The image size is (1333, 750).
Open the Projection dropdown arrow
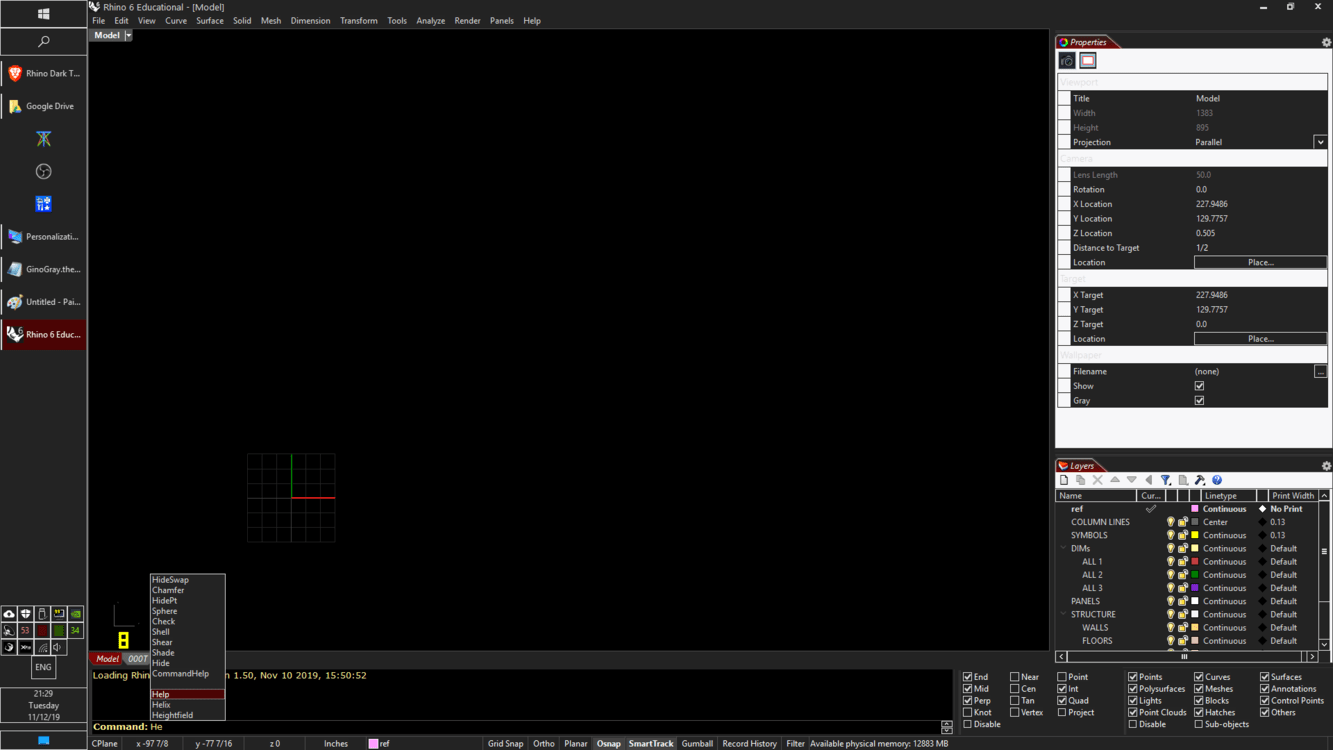click(1320, 142)
